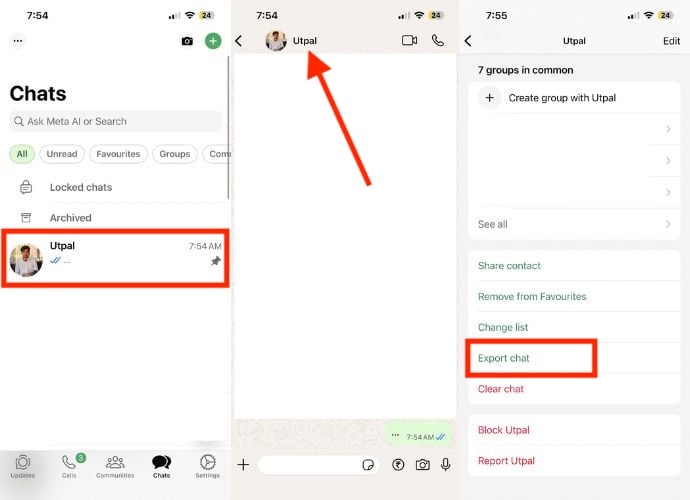Select the Unread filter chip
690x500 pixels.
tap(62, 154)
